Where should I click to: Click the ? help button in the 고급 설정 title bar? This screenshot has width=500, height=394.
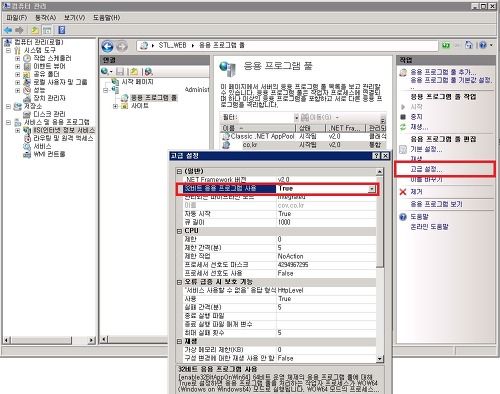pyautogui.click(x=376, y=156)
